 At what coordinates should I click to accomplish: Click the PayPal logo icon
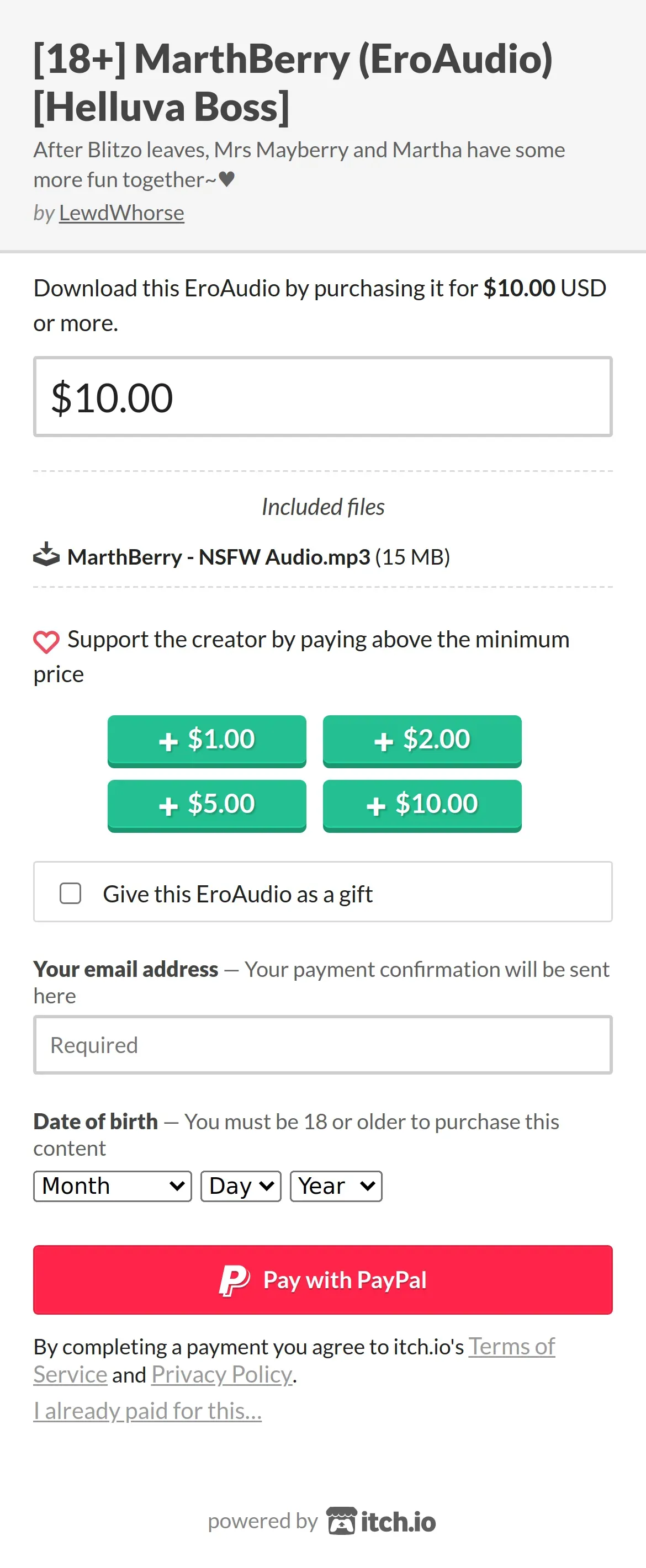(x=235, y=1280)
